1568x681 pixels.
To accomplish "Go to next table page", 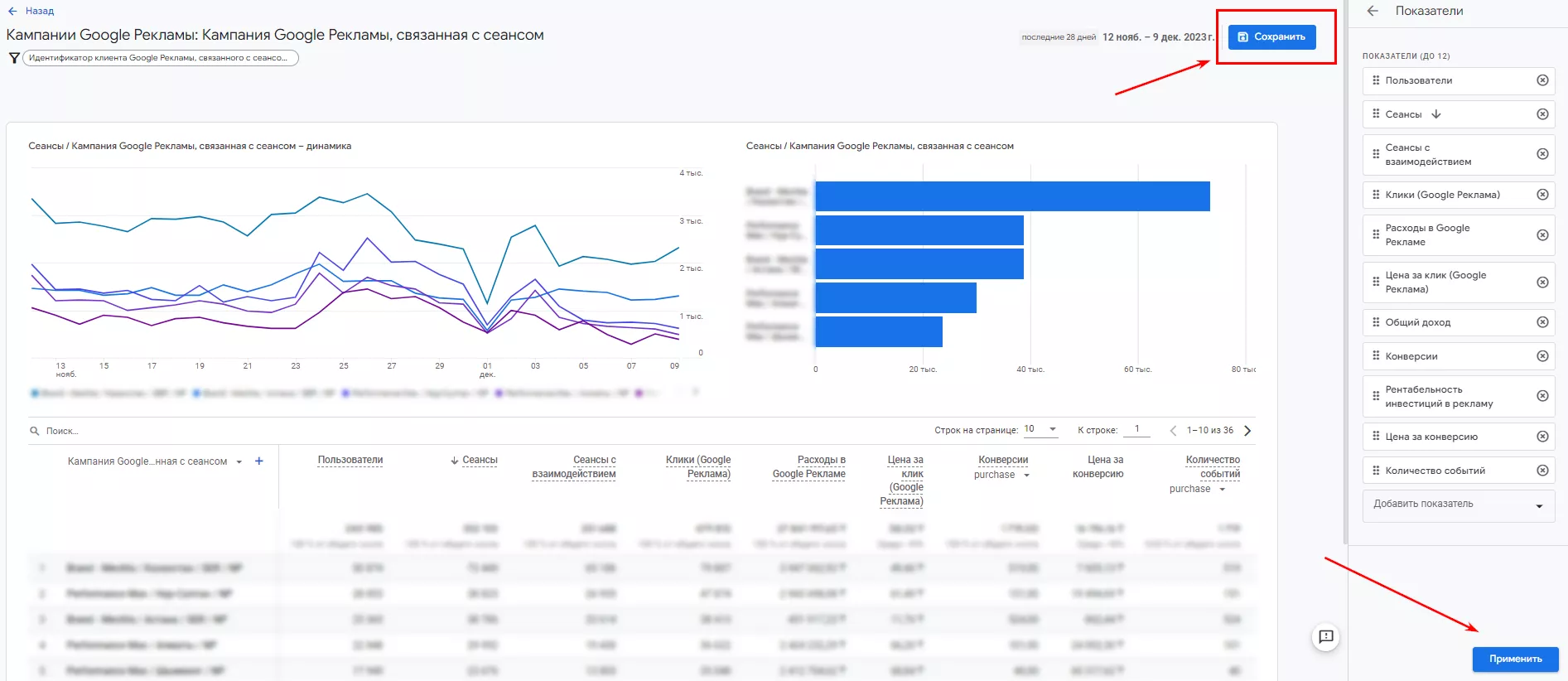I will [1247, 431].
